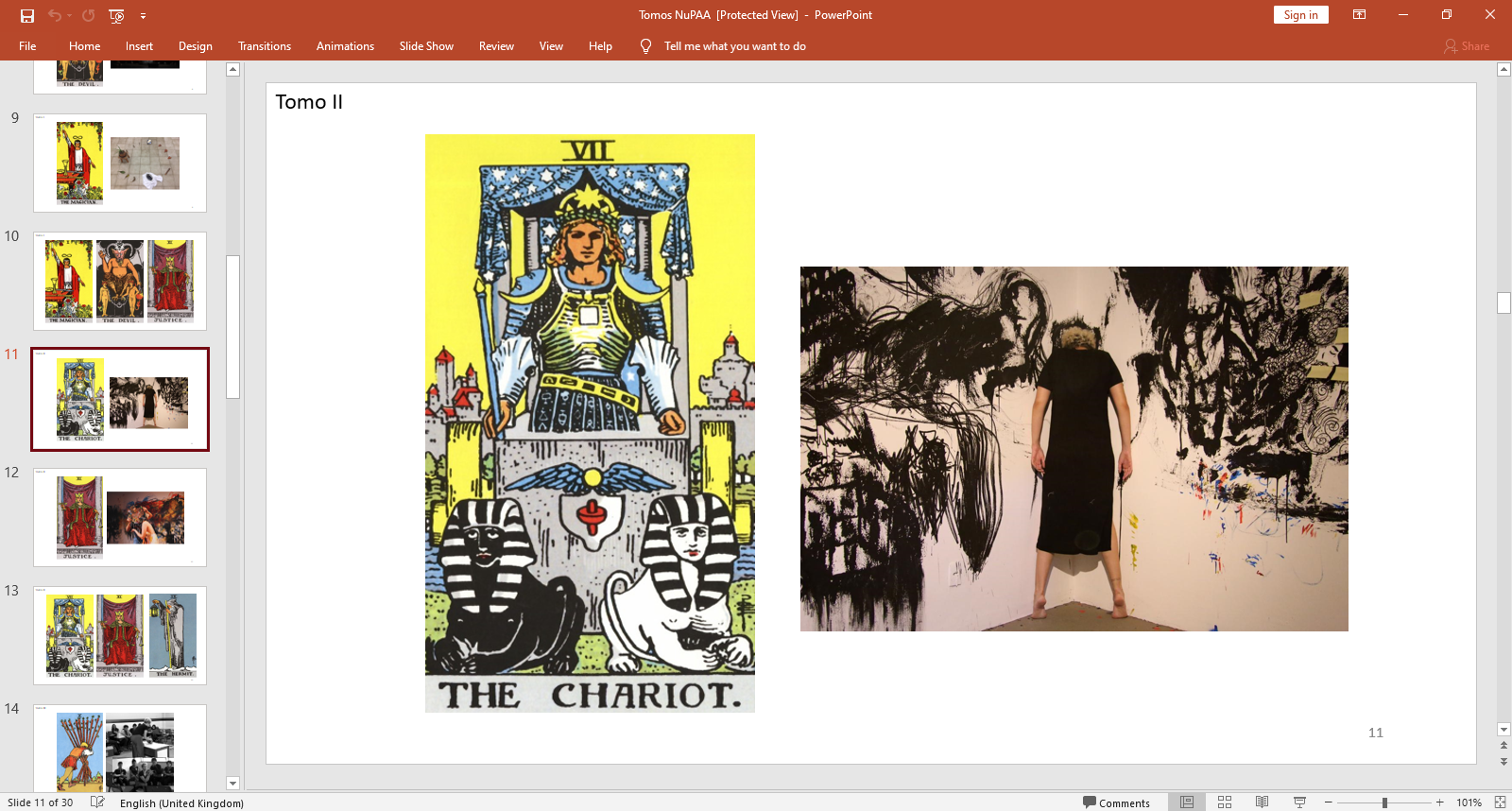Click the slide panel scroll-down arrow
This screenshot has height=811, width=1512.
tap(233, 783)
